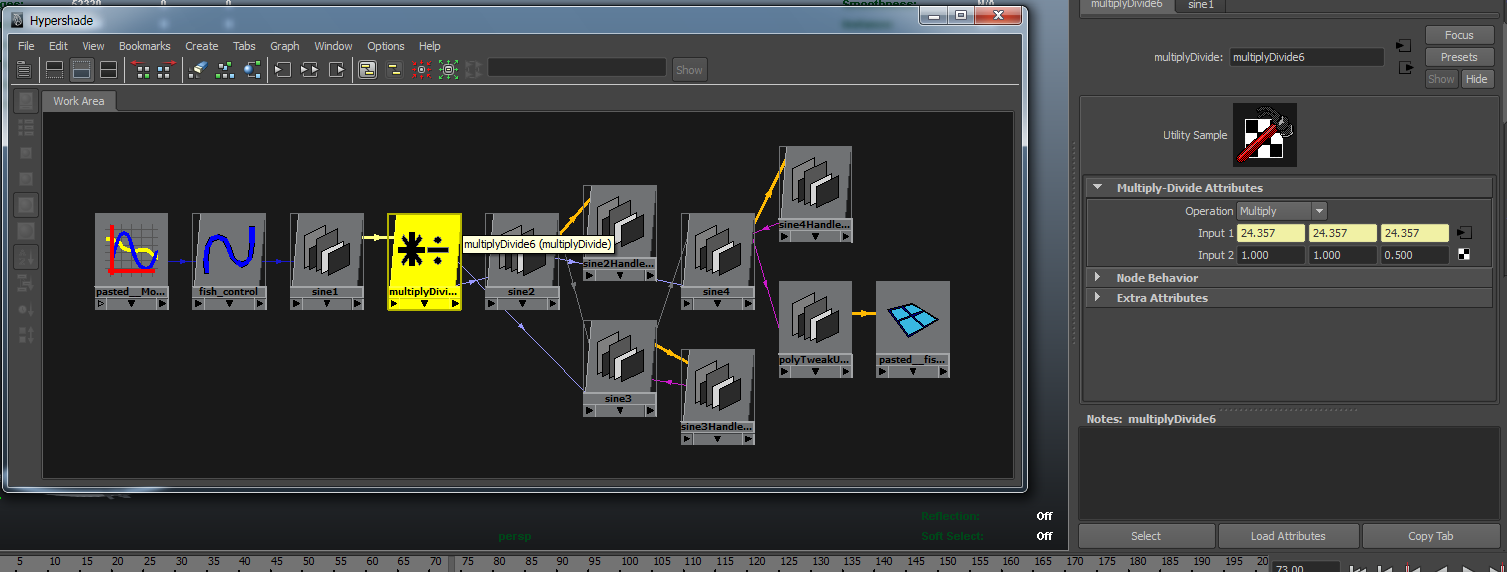The width and height of the screenshot is (1507, 572).
Task: Show input and output connections icon
Action: coord(310,70)
